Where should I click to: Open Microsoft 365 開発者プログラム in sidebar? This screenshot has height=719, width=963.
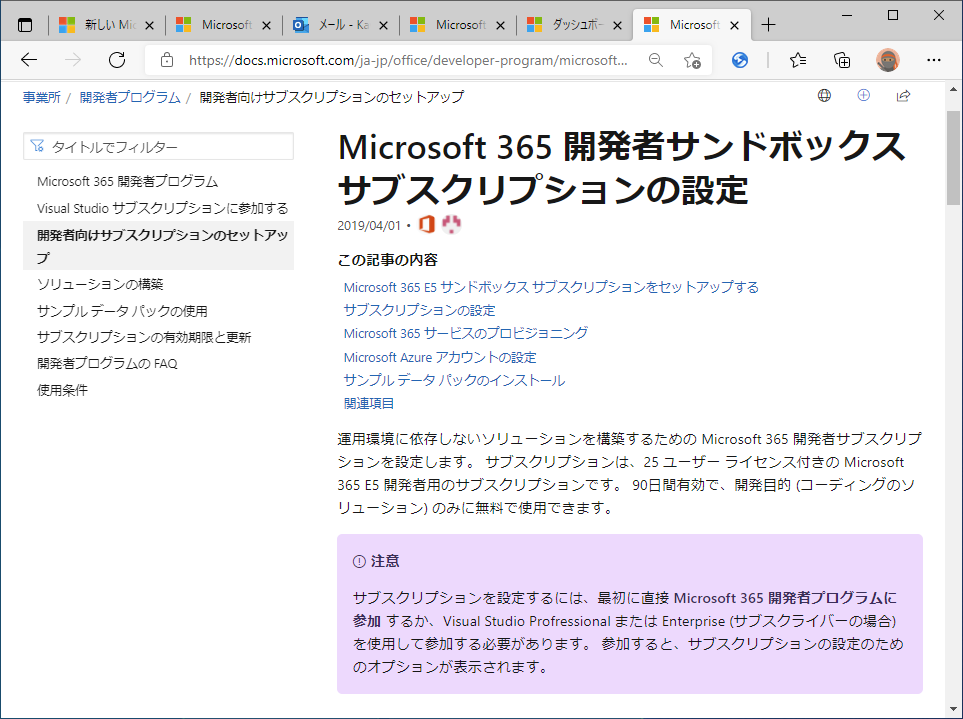(127, 181)
